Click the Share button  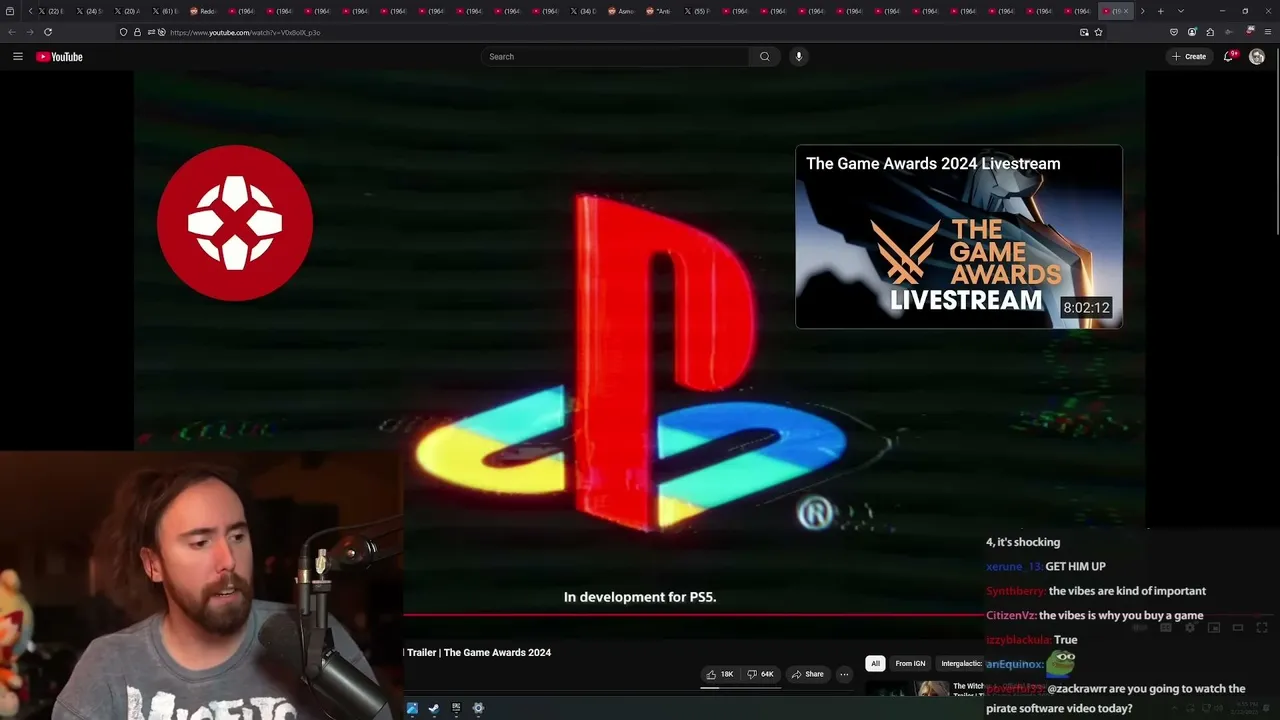tap(807, 674)
